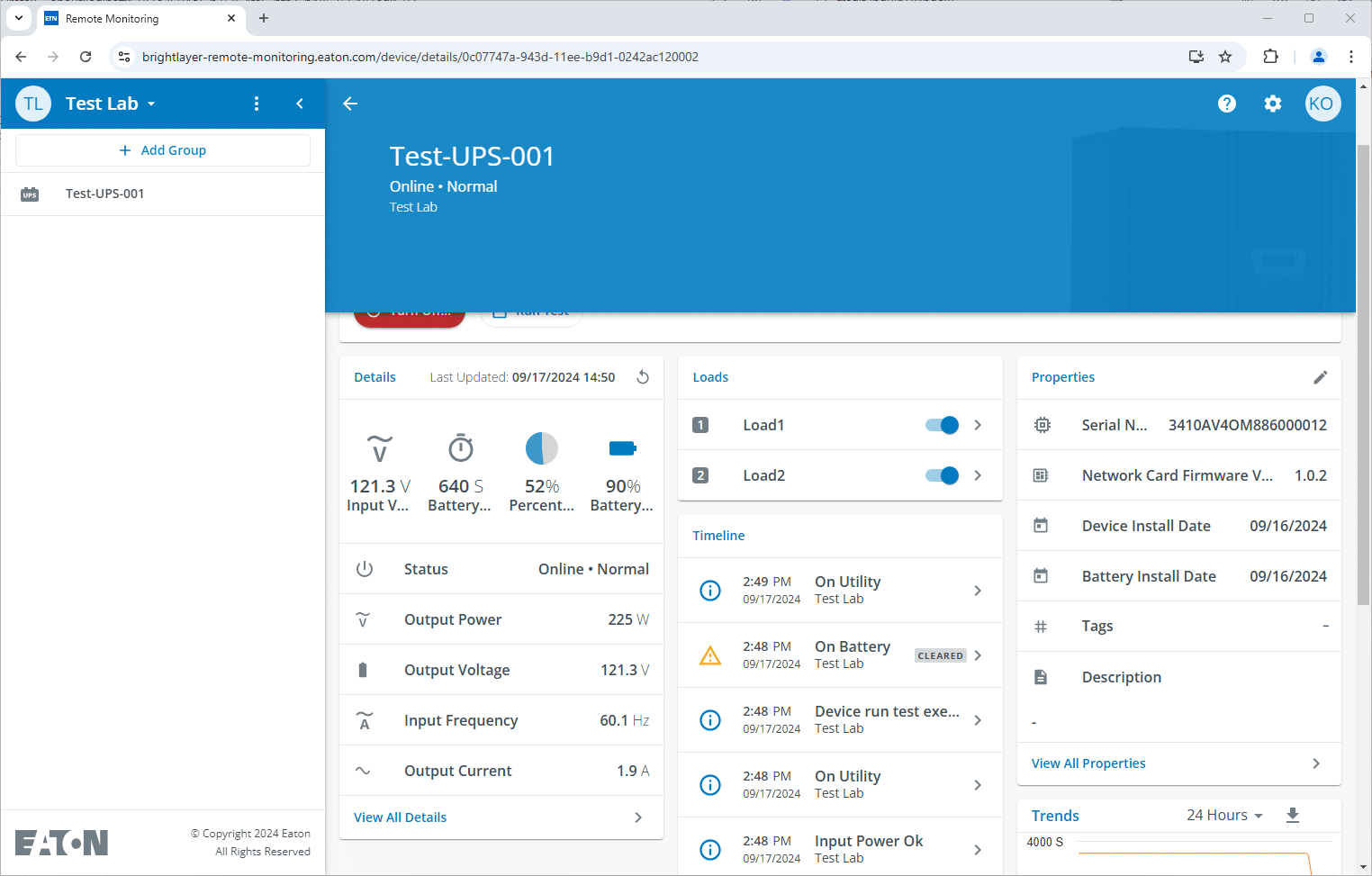Reload the page in the browser
The height and width of the screenshot is (876, 1372).
[86, 57]
